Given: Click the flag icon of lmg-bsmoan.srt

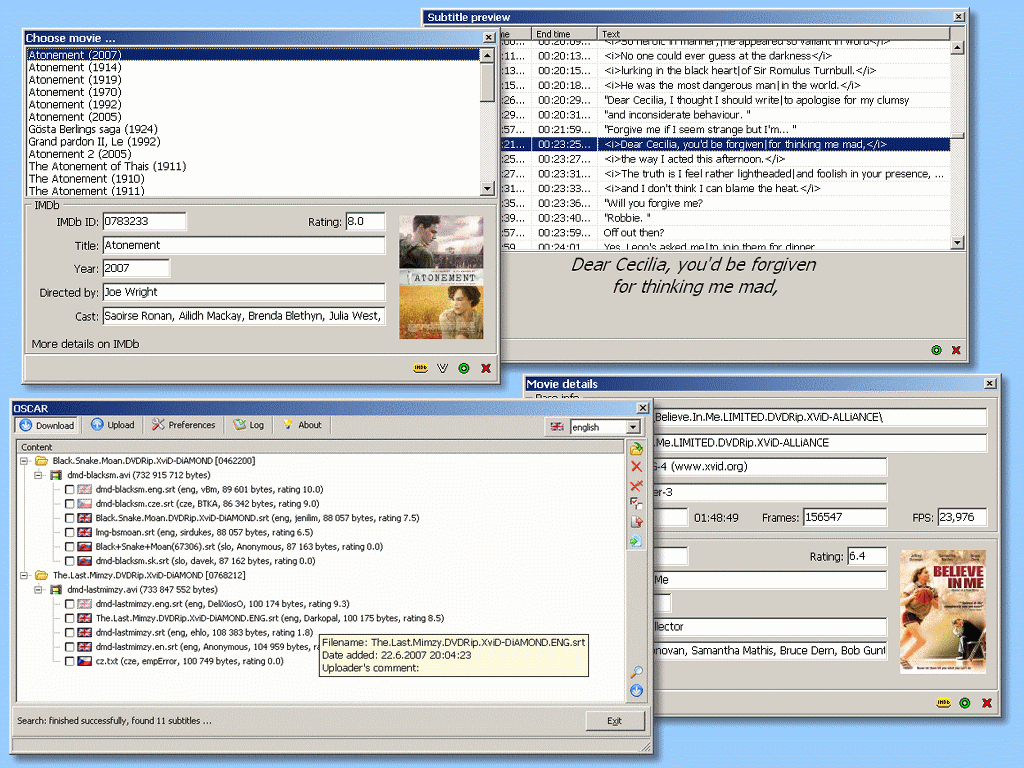Looking at the screenshot, I should [x=85, y=532].
